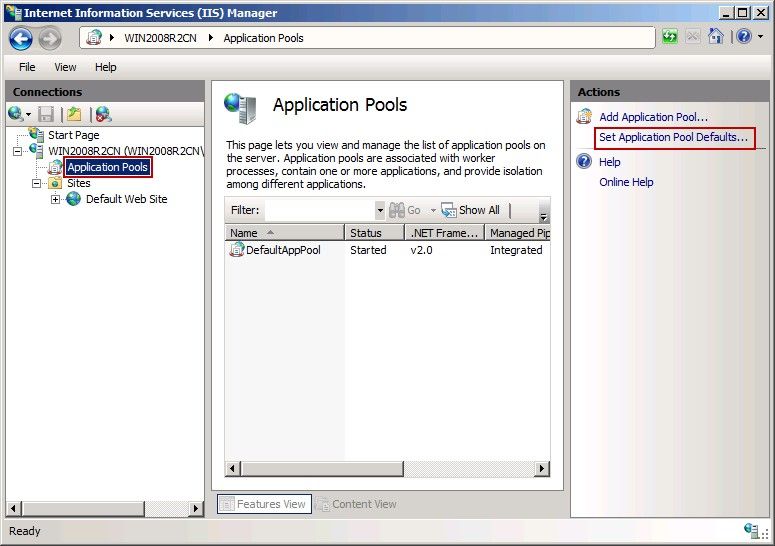Click the Help icon in Actions pane
Screen dimensions: 775x546
[584, 161]
